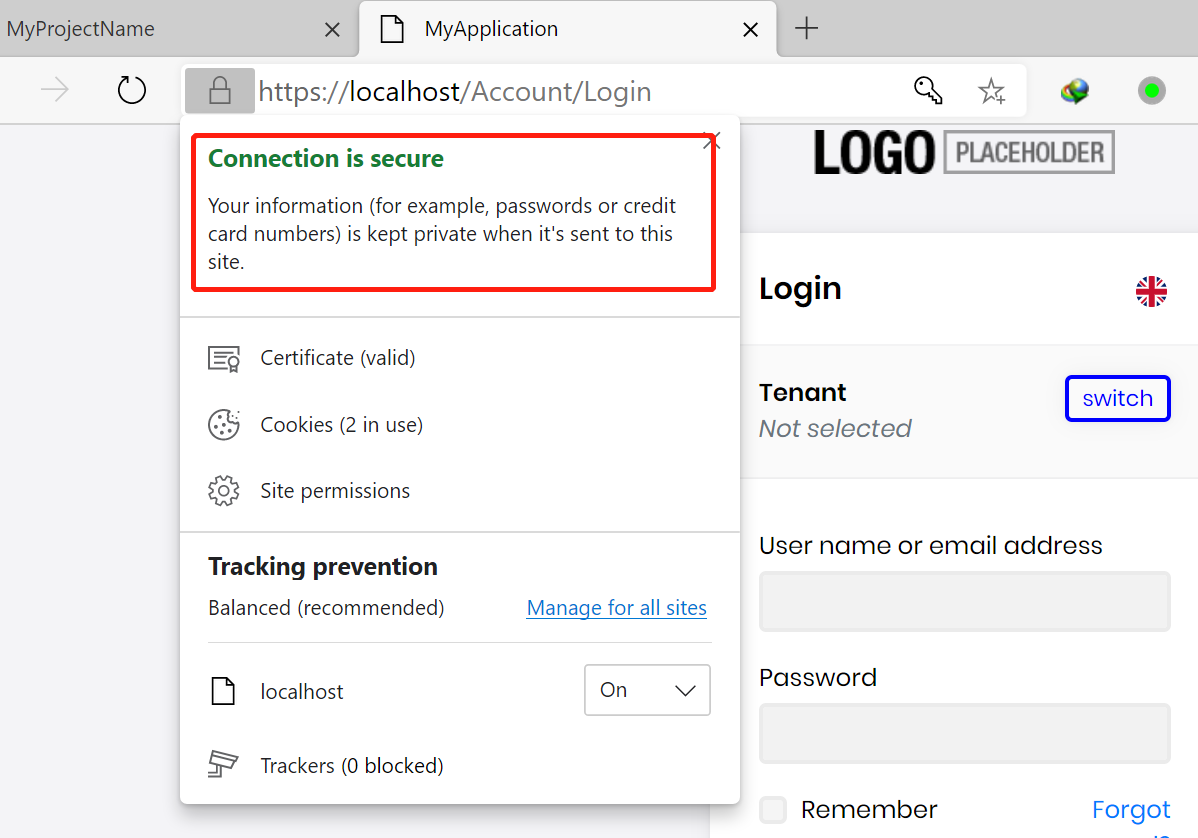Viewport: 1198px width, 838px height.
Task: Open Site permissions
Action: tap(335, 491)
